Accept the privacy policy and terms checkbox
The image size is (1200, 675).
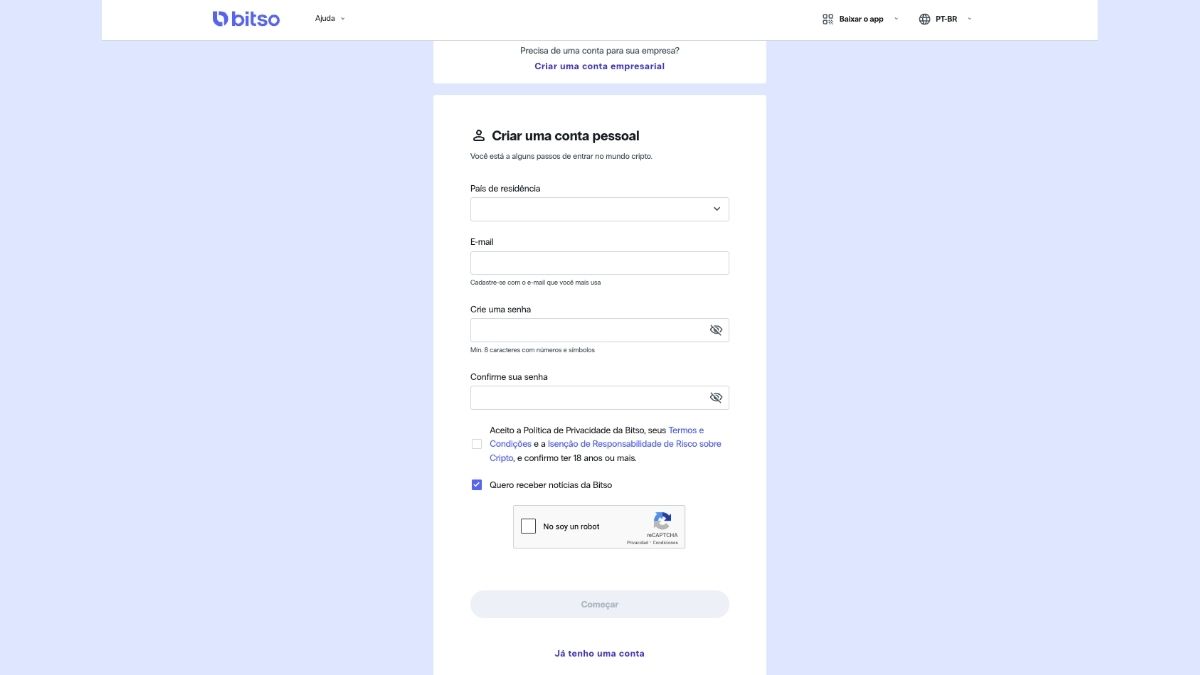click(x=477, y=444)
